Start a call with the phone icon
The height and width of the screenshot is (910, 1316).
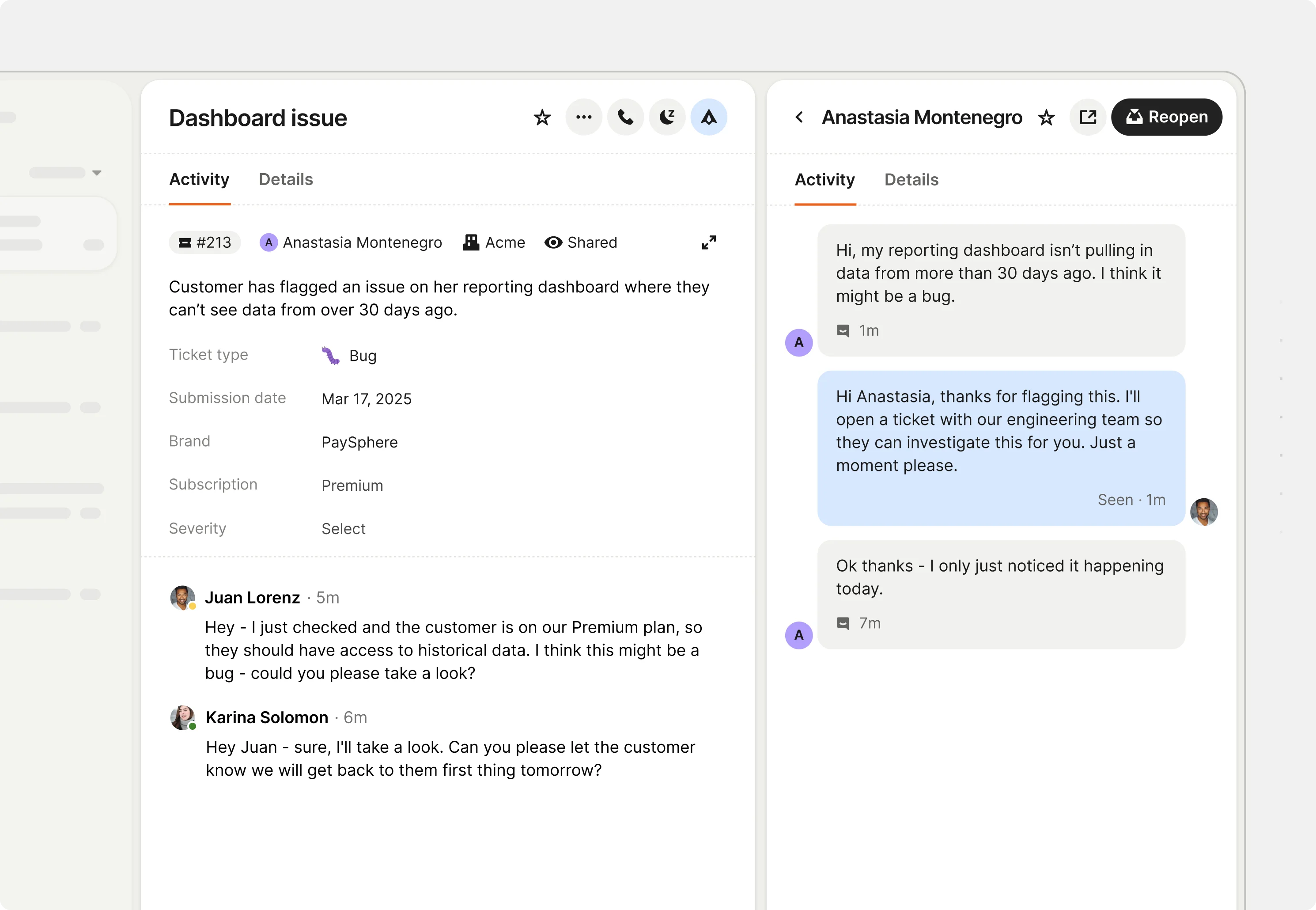coord(625,117)
